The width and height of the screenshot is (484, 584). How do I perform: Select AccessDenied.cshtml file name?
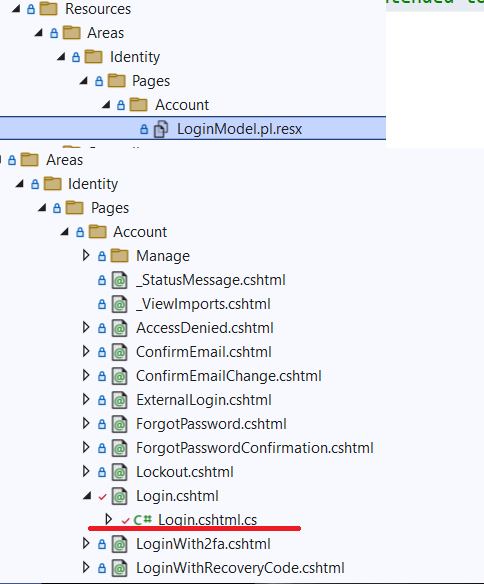[205, 328]
